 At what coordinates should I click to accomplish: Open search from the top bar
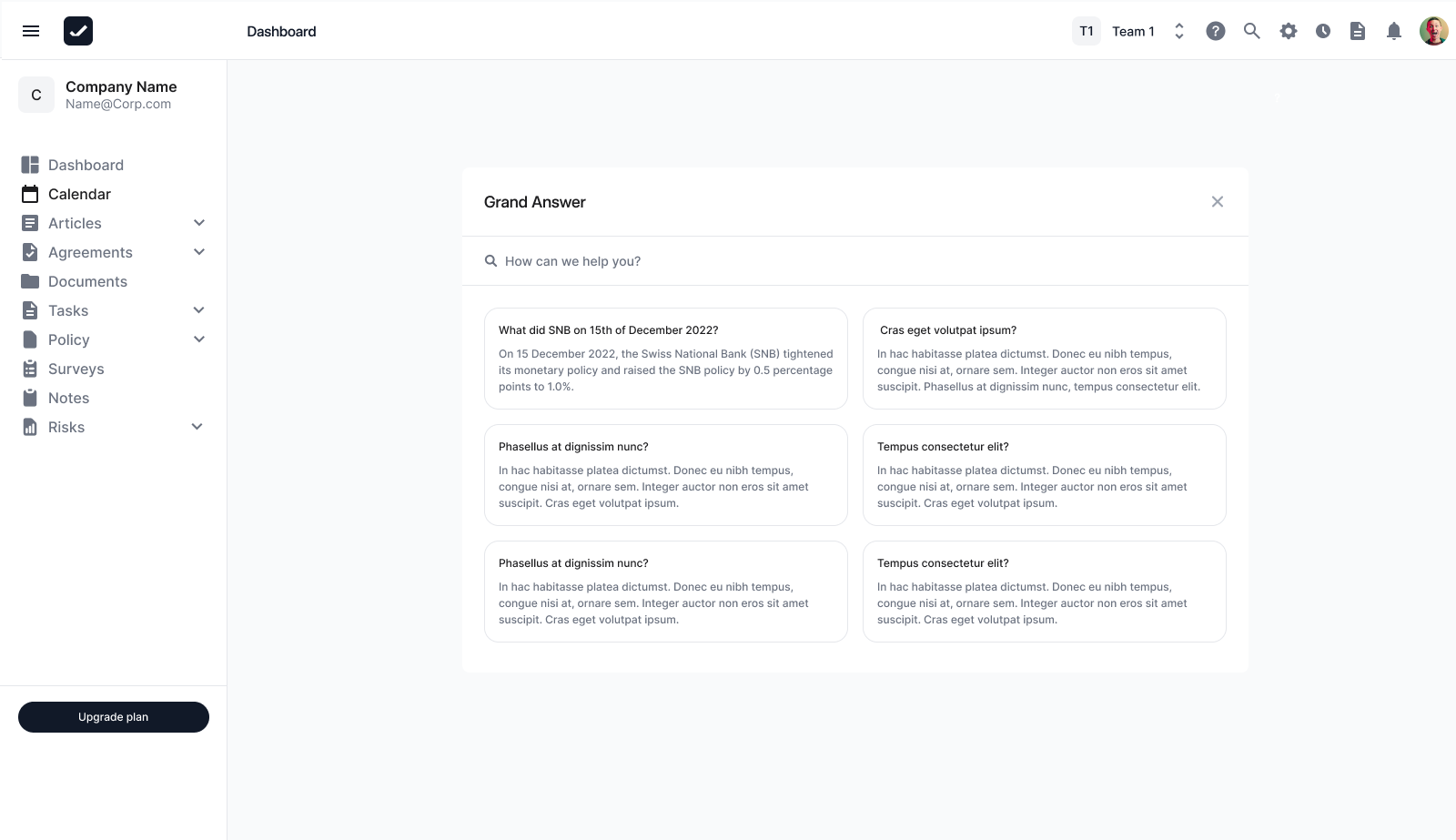(1252, 31)
